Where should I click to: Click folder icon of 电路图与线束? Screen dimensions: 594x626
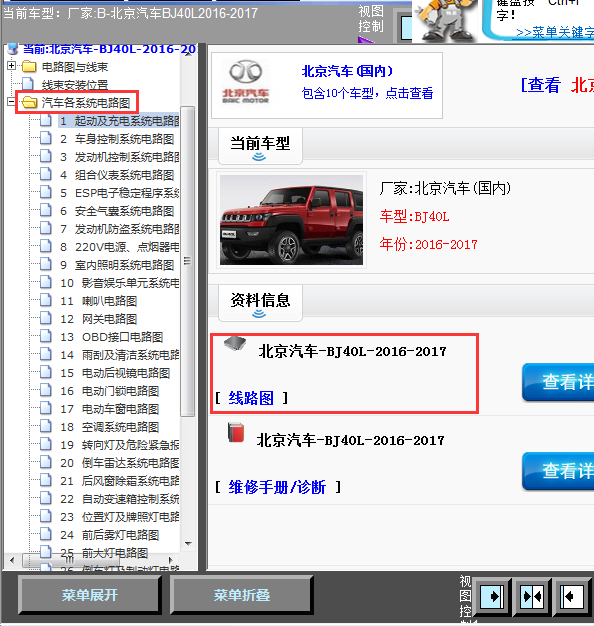[x=29, y=66]
